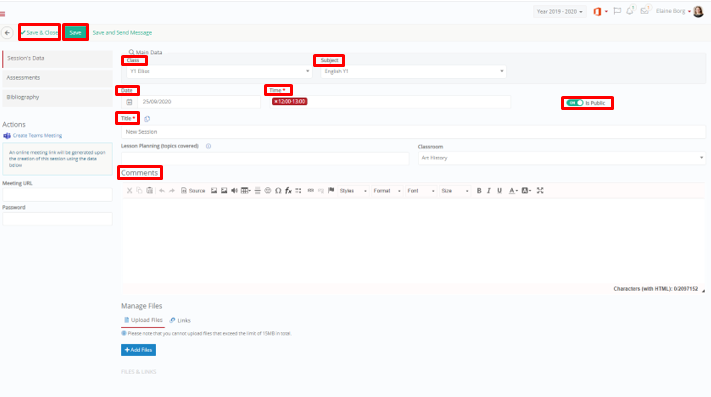The width and height of the screenshot is (711, 397).
Task: Click the back arrow button
Action: click(7, 33)
